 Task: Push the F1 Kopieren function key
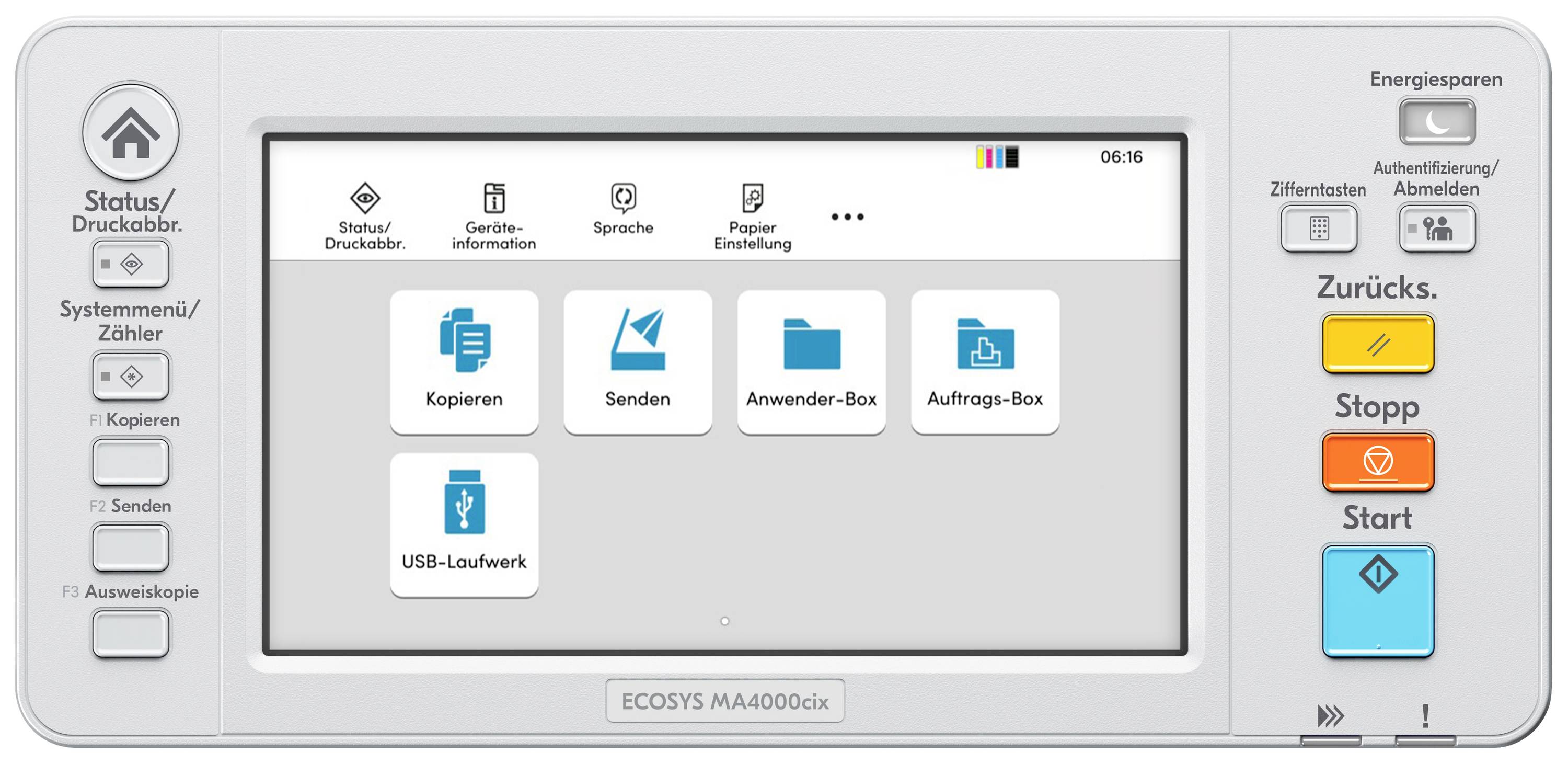coord(131,462)
